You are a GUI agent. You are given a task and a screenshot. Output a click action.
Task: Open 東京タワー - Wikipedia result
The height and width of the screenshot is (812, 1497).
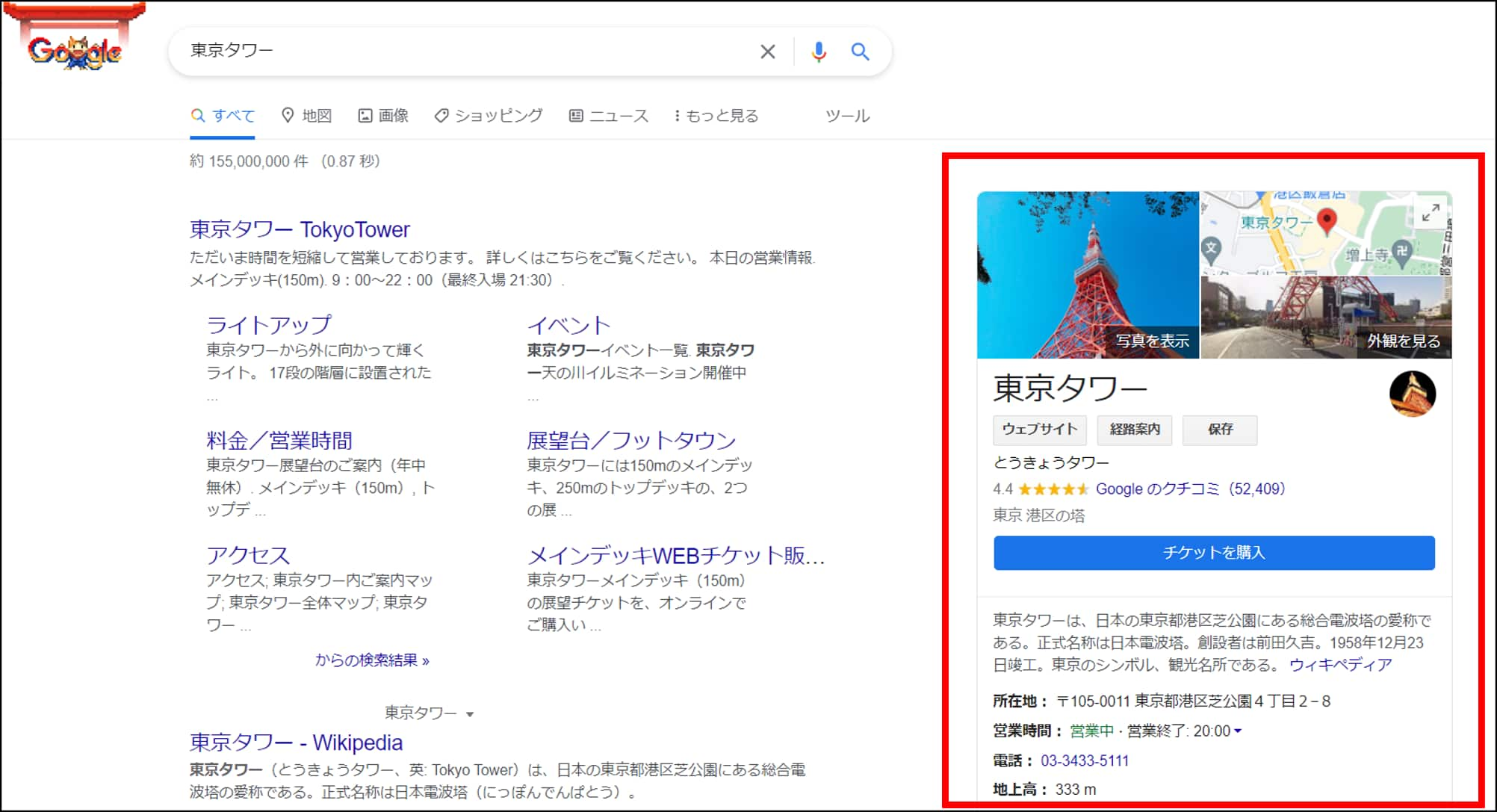[296, 743]
